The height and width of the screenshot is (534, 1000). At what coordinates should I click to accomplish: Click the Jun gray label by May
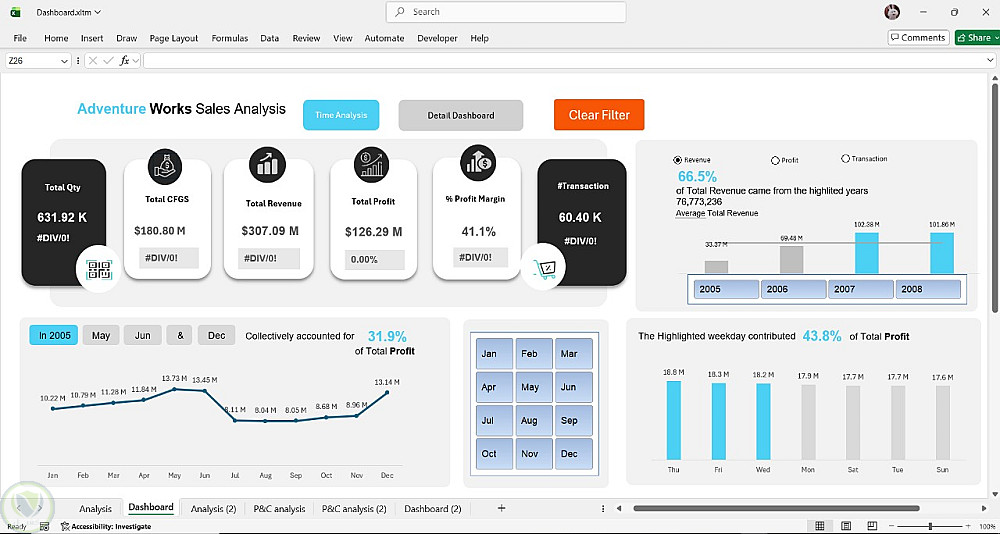tap(143, 336)
